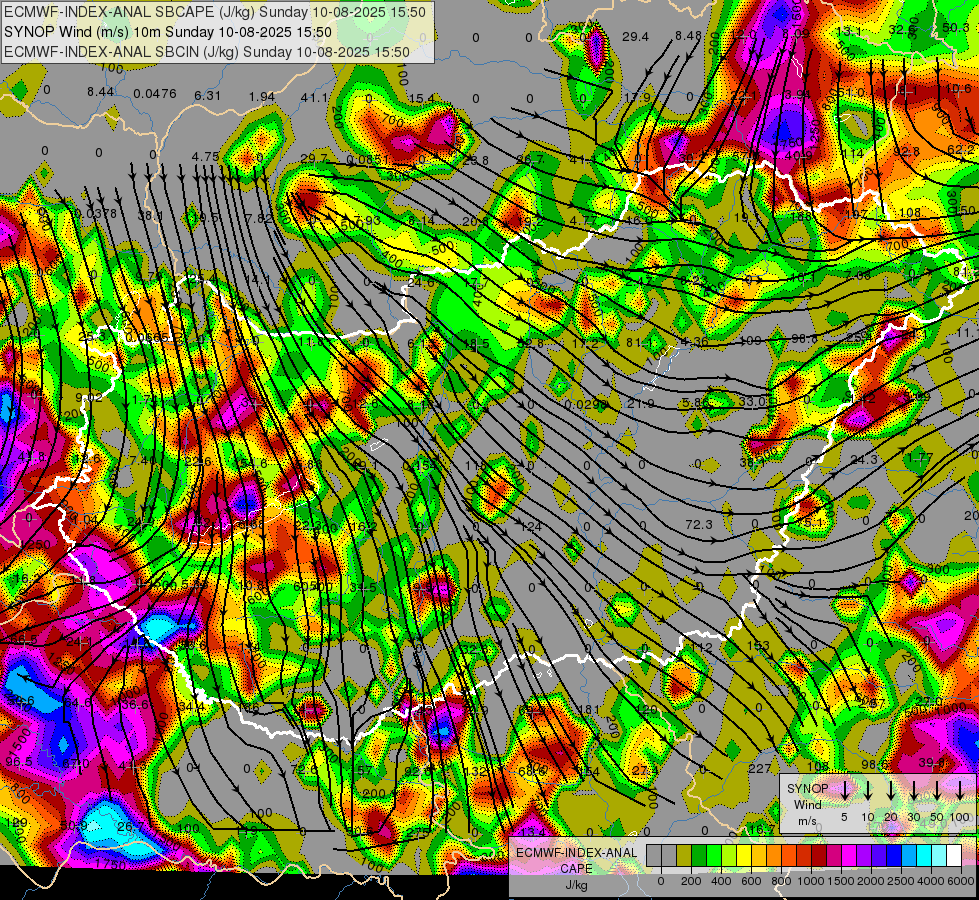Select the dark green CAPE legend swatch
Image resolution: width=979 pixels, height=900 pixels.
pos(699,855)
